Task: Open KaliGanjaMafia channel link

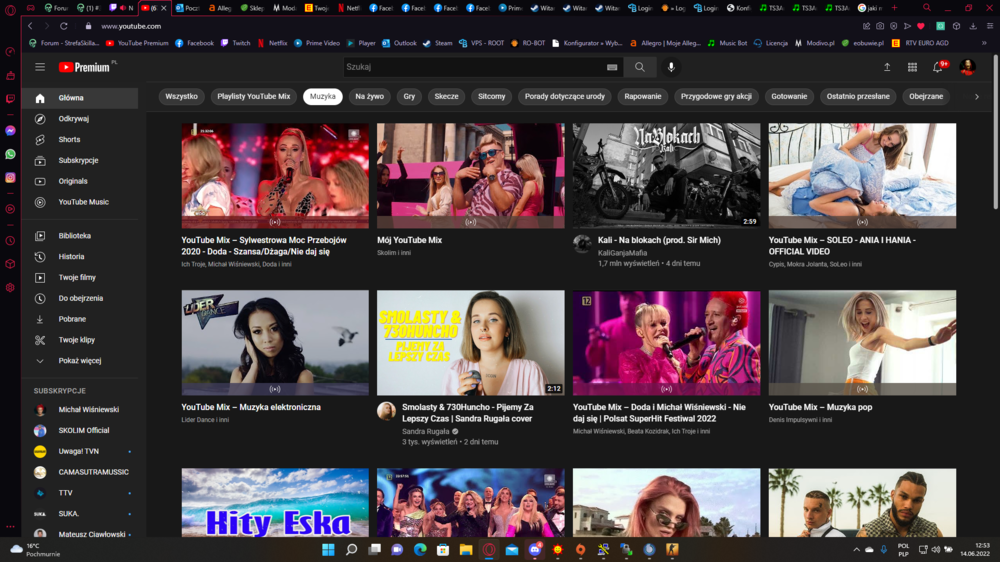Action: [622, 253]
